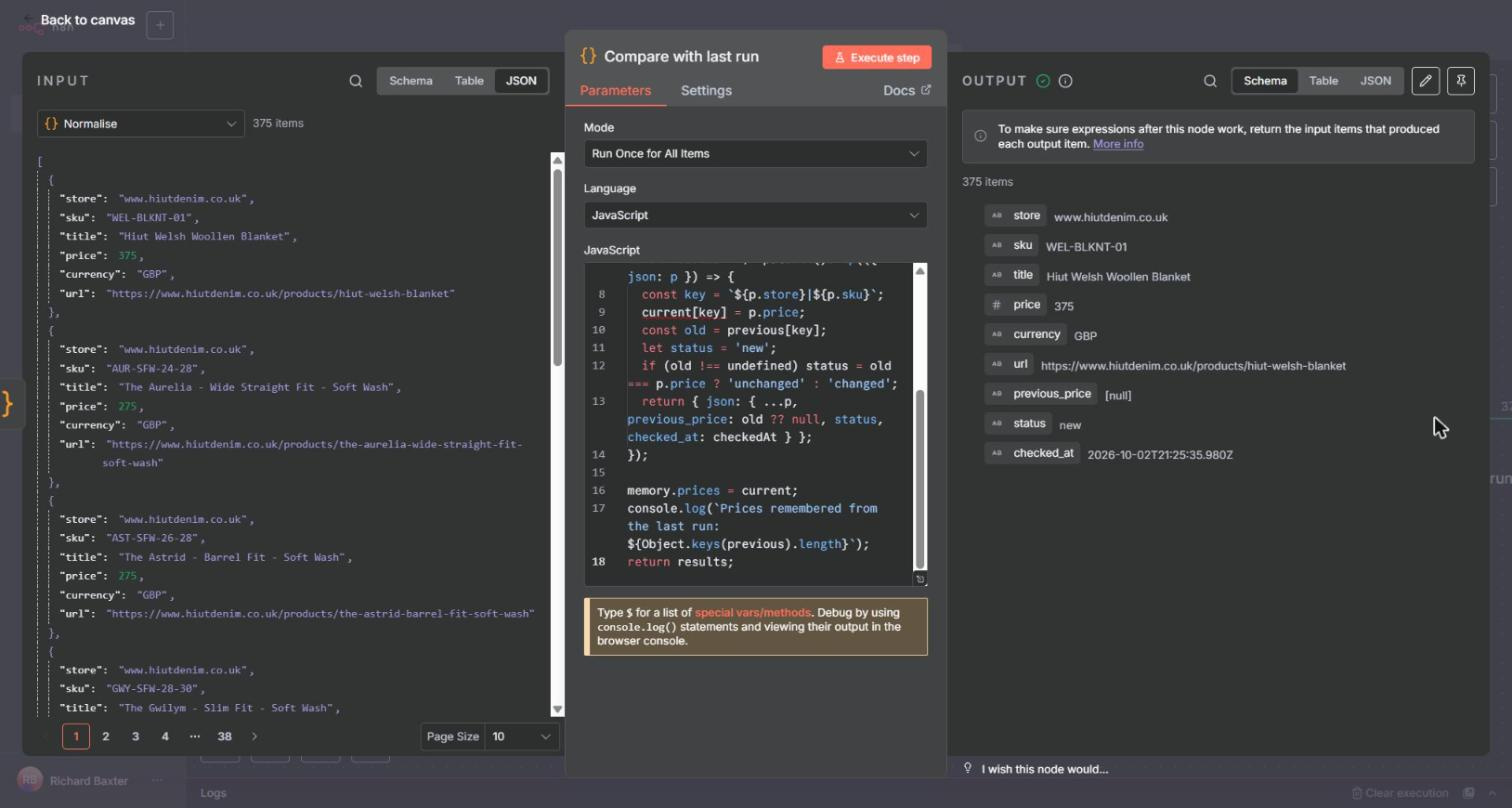Click the Execute step button
Viewport: 1512px width, 808px height.
pos(877,57)
